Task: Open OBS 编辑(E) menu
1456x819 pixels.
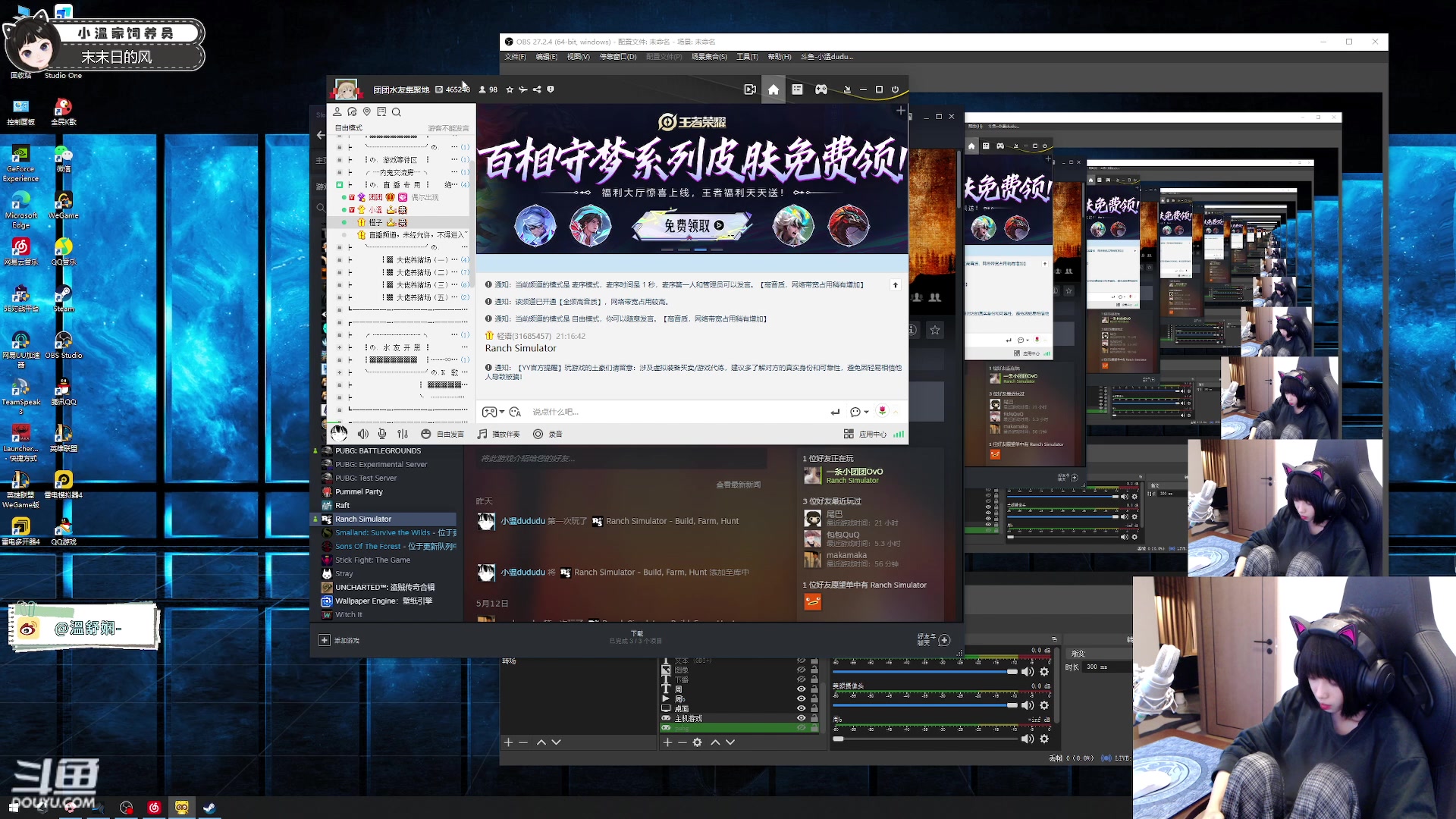Action: pyautogui.click(x=546, y=57)
